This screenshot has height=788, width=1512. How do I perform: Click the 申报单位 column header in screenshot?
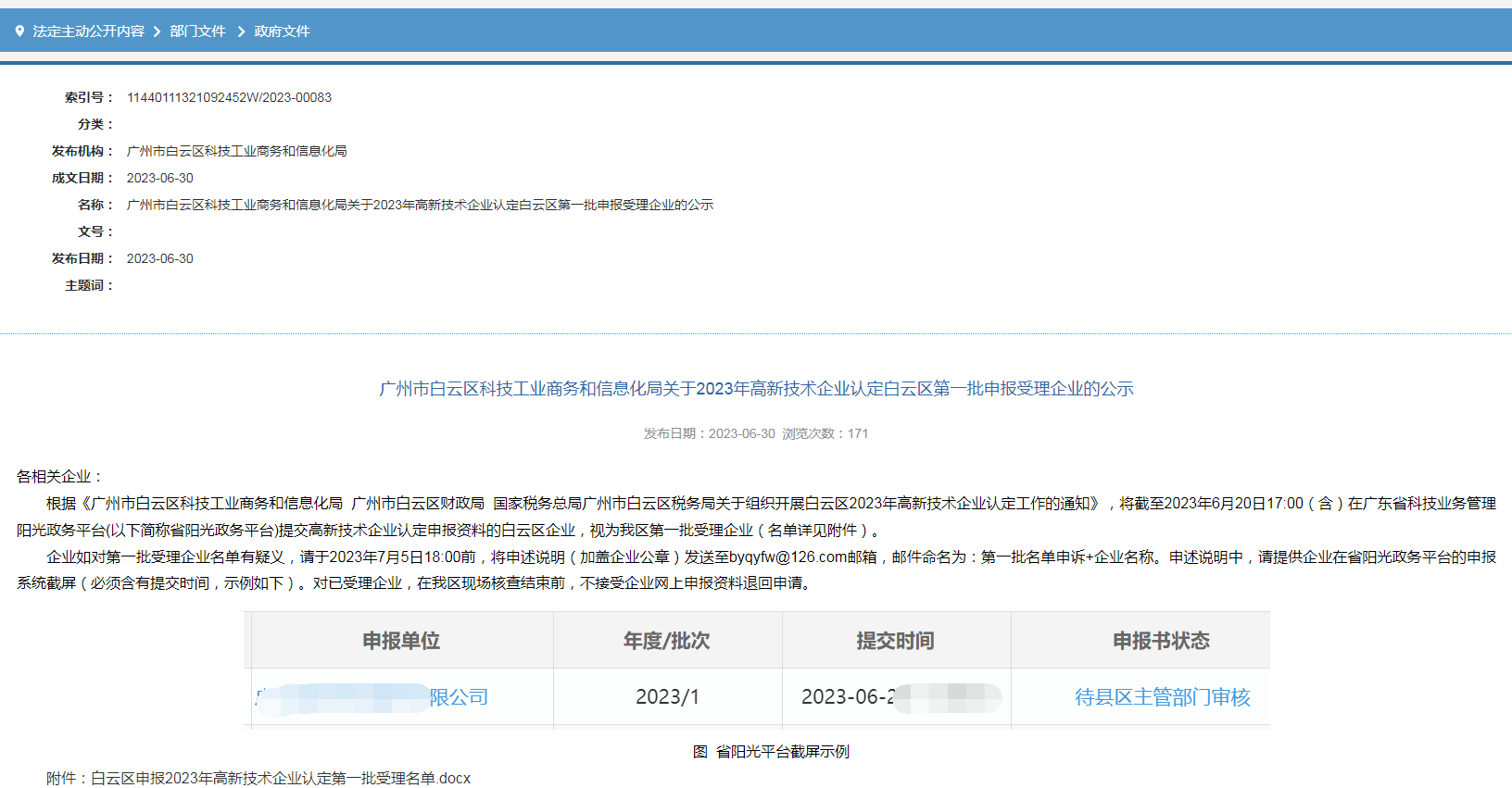click(x=401, y=641)
